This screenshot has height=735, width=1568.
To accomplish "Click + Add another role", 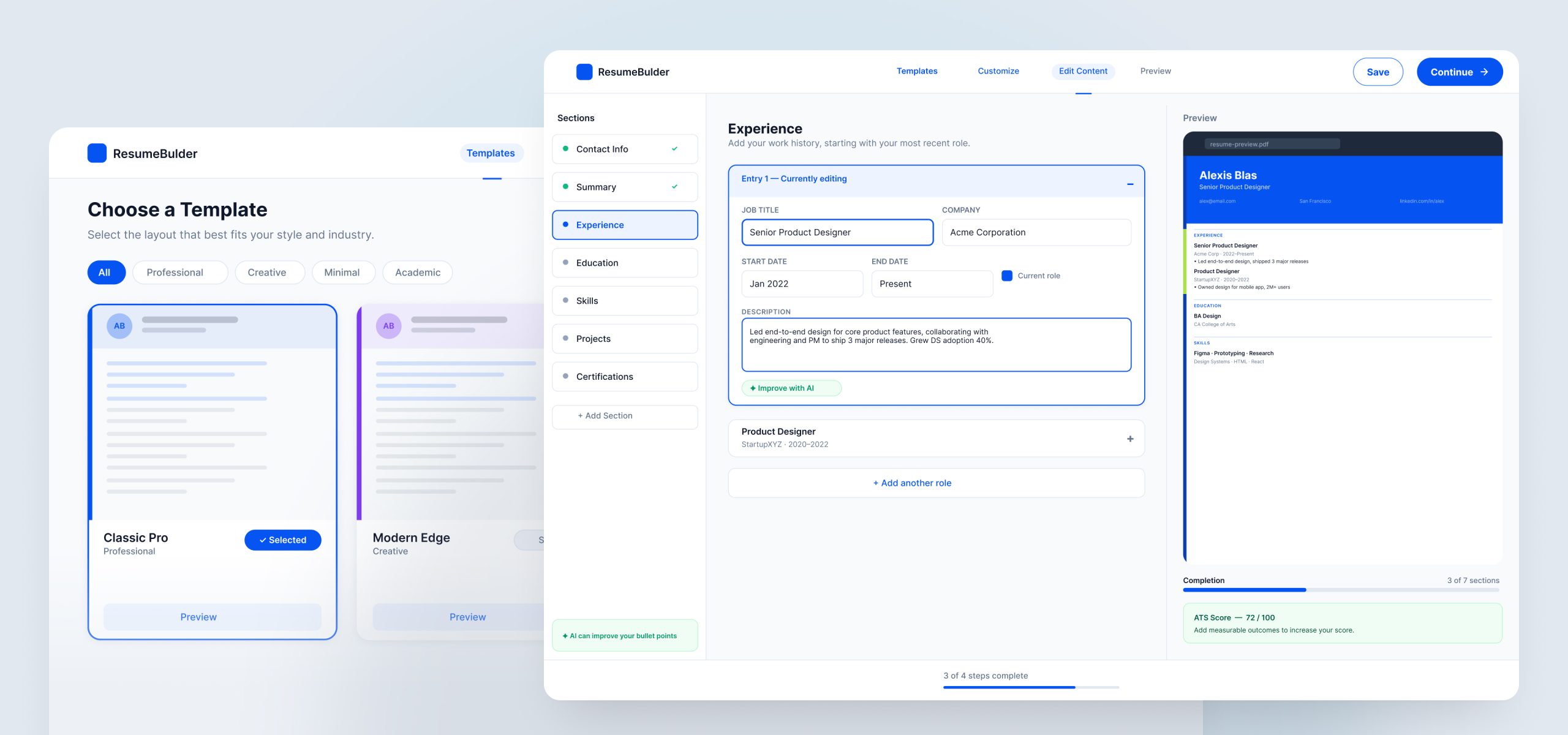I will pos(936,483).
